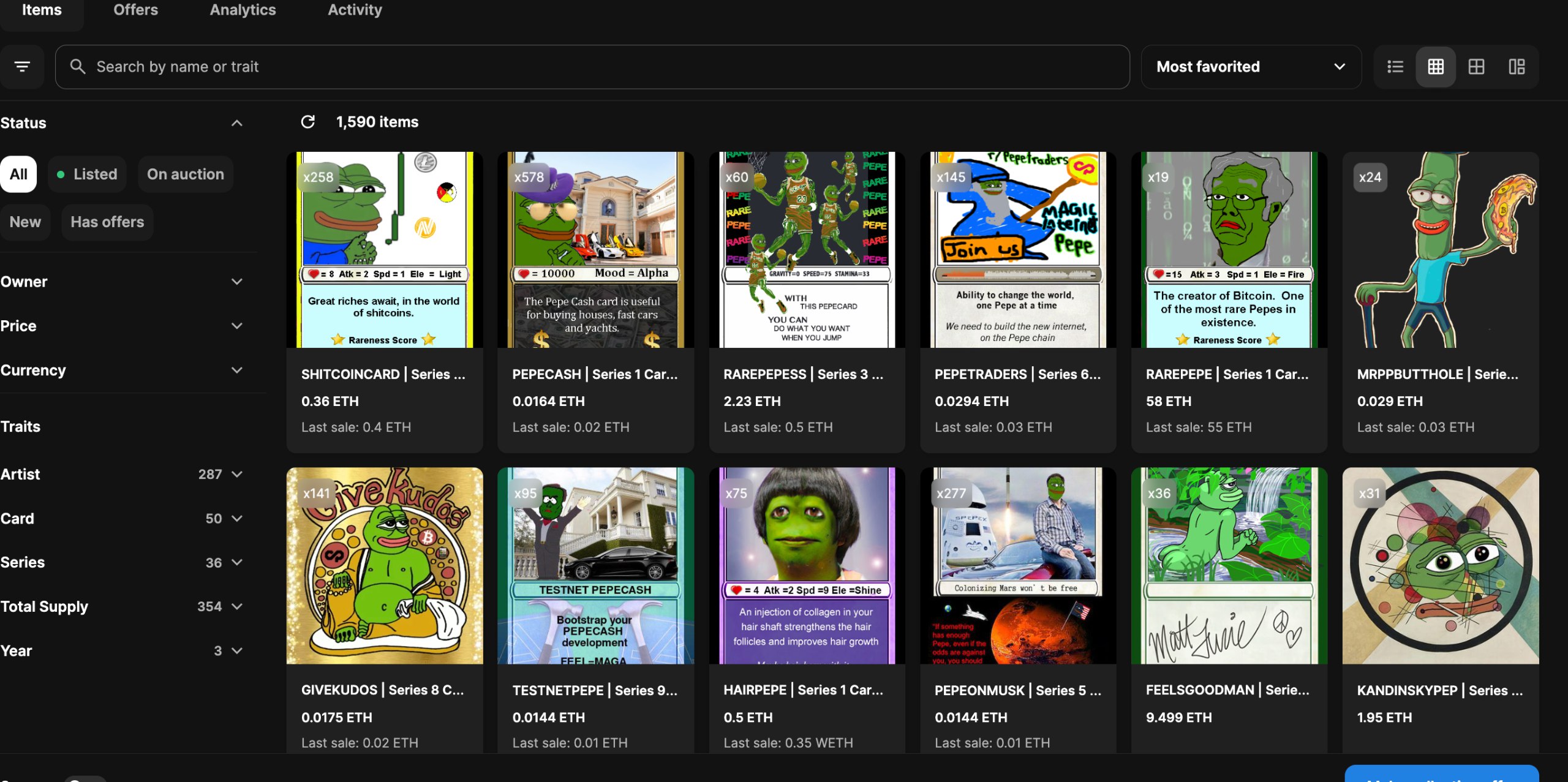Open the MRPPBUTTHOLE card image

click(1441, 250)
